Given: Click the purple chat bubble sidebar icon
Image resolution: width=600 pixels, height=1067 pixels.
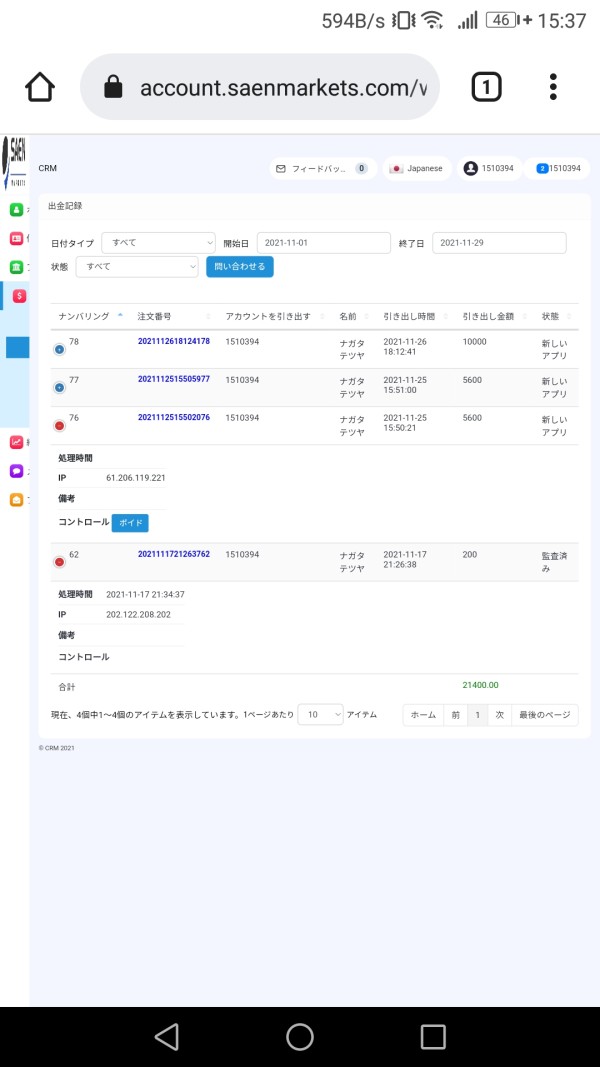Looking at the screenshot, I should (x=16, y=471).
